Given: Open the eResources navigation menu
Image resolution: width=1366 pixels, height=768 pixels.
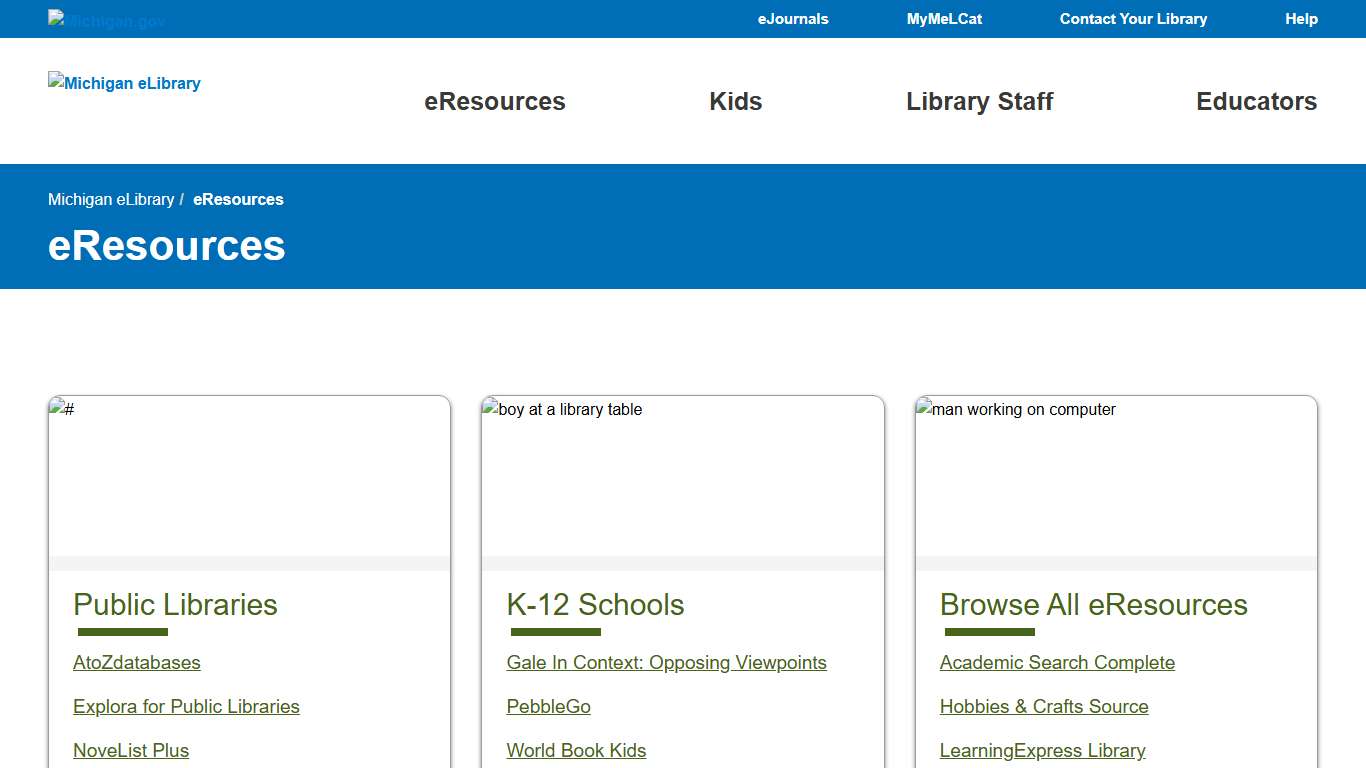Looking at the screenshot, I should (x=494, y=101).
